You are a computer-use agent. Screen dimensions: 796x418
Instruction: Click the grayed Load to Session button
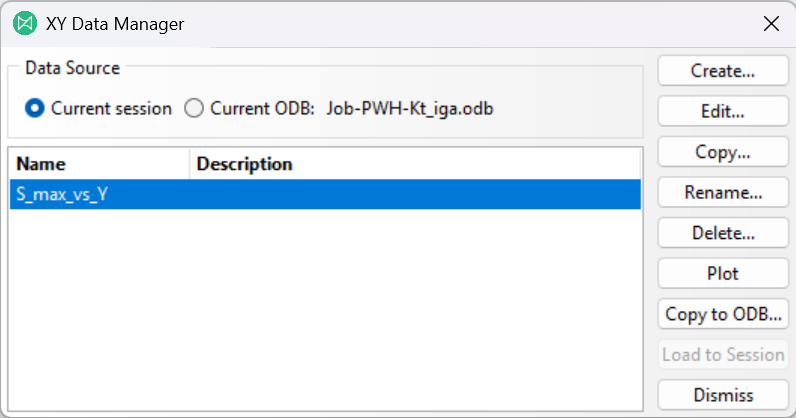723,355
